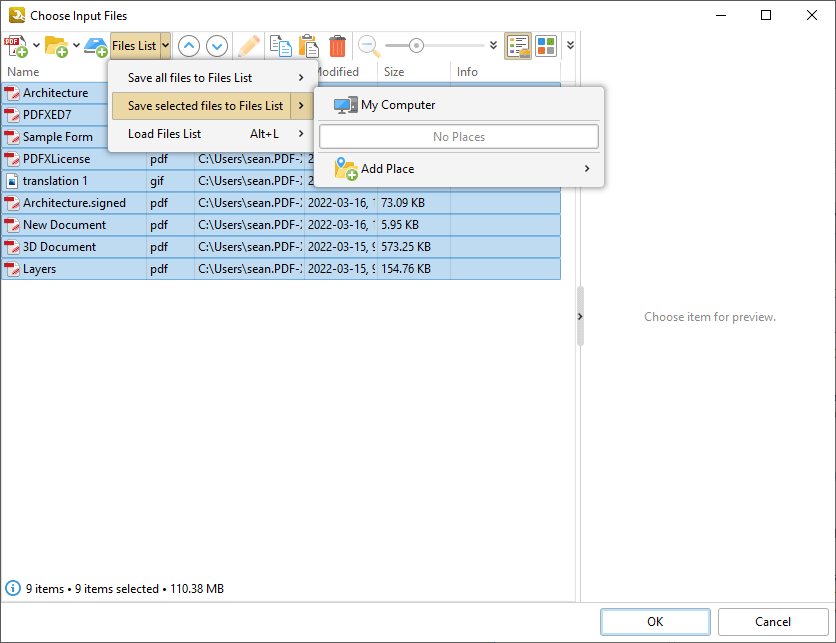Click the 573.25 KB size cell
This screenshot has width=836, height=643.
coord(406,247)
